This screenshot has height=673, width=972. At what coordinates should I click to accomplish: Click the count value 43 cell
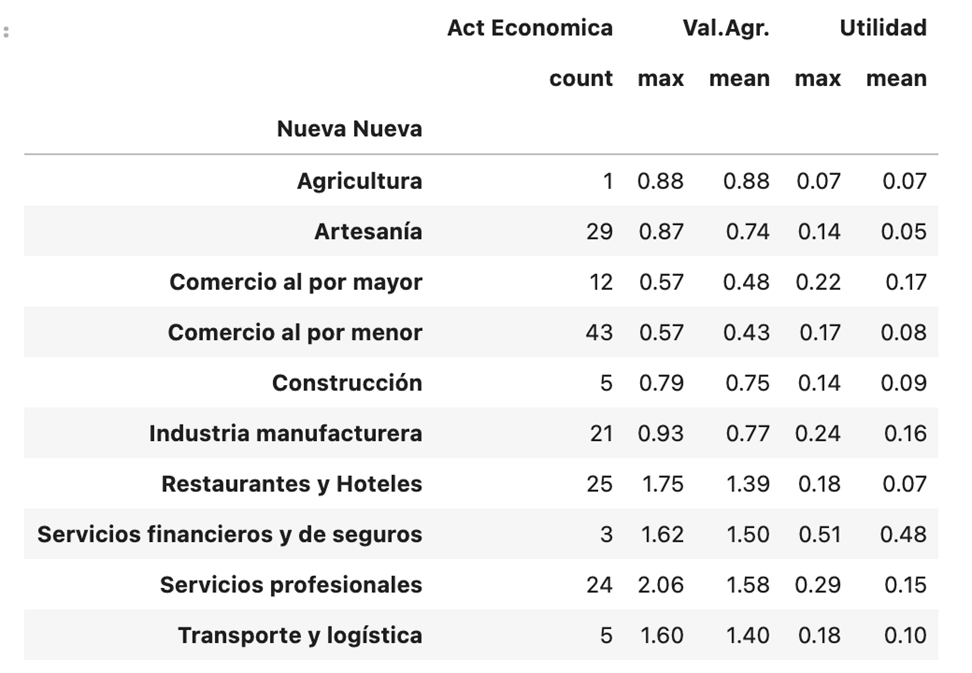pos(599,332)
